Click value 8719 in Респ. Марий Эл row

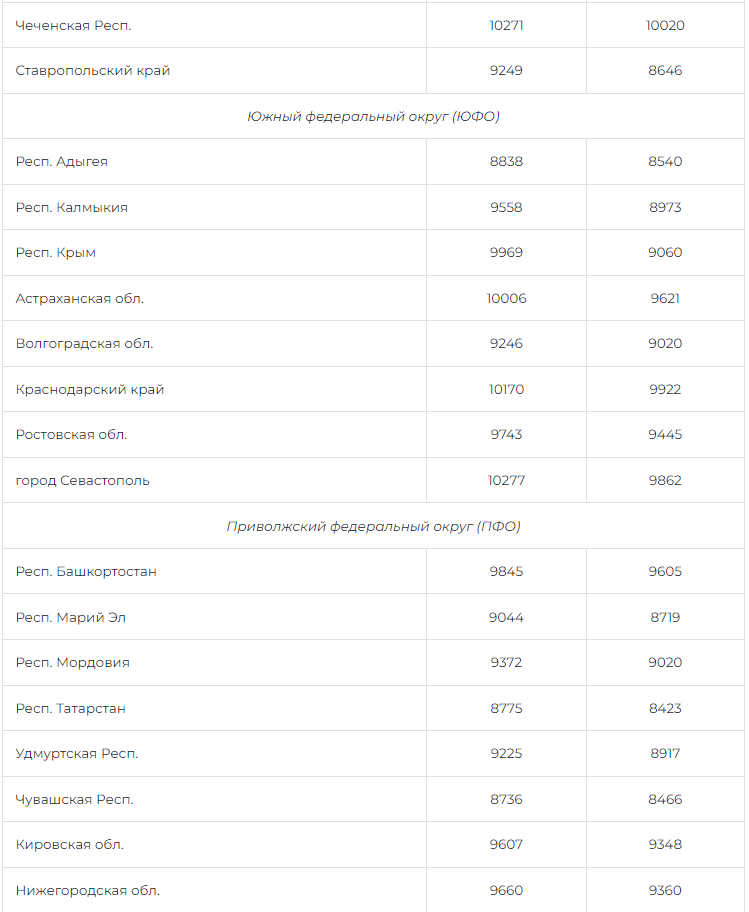[x=665, y=618]
